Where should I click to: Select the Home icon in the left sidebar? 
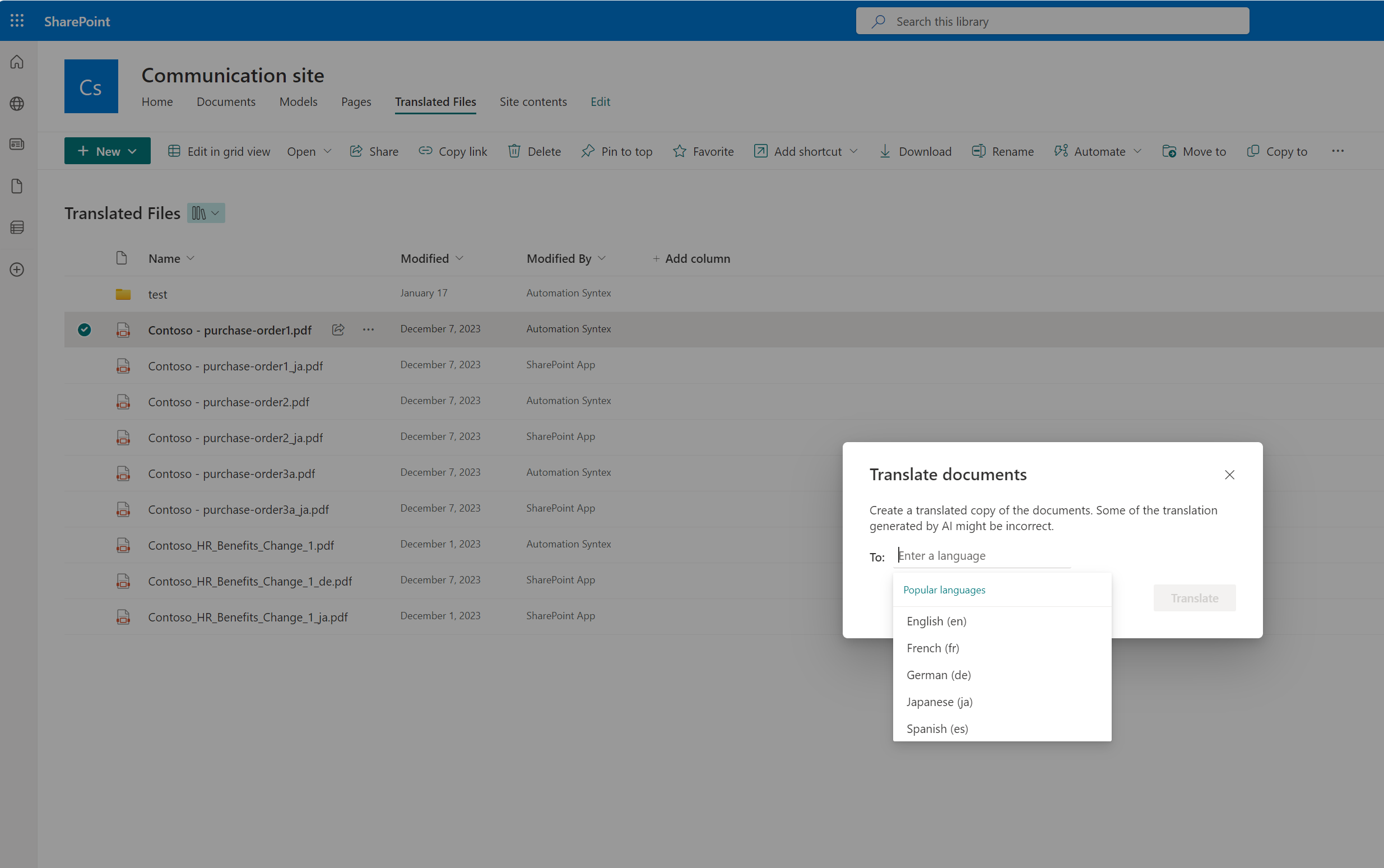[17, 62]
